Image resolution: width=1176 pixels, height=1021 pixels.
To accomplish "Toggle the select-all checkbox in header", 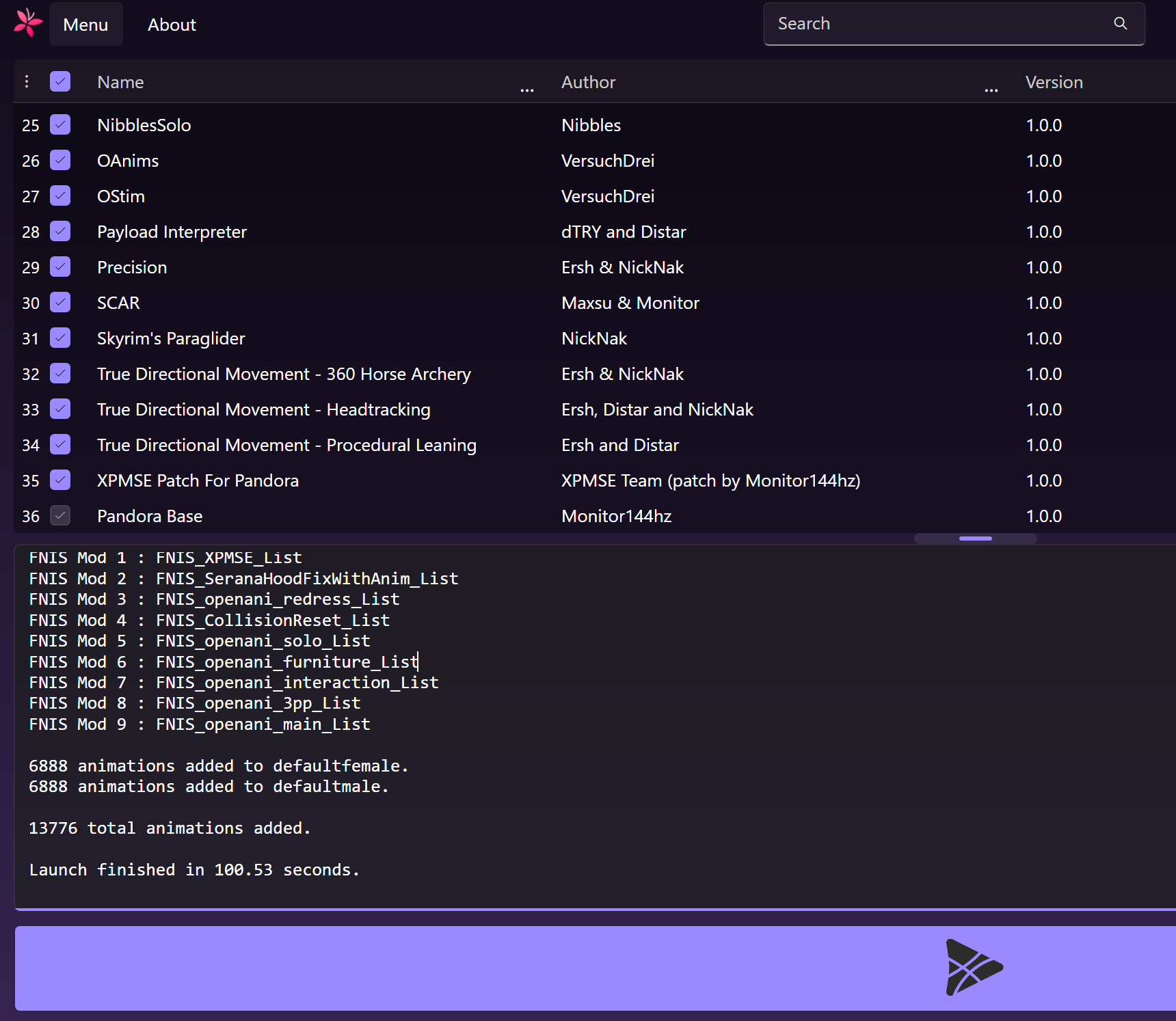I will [x=60, y=82].
